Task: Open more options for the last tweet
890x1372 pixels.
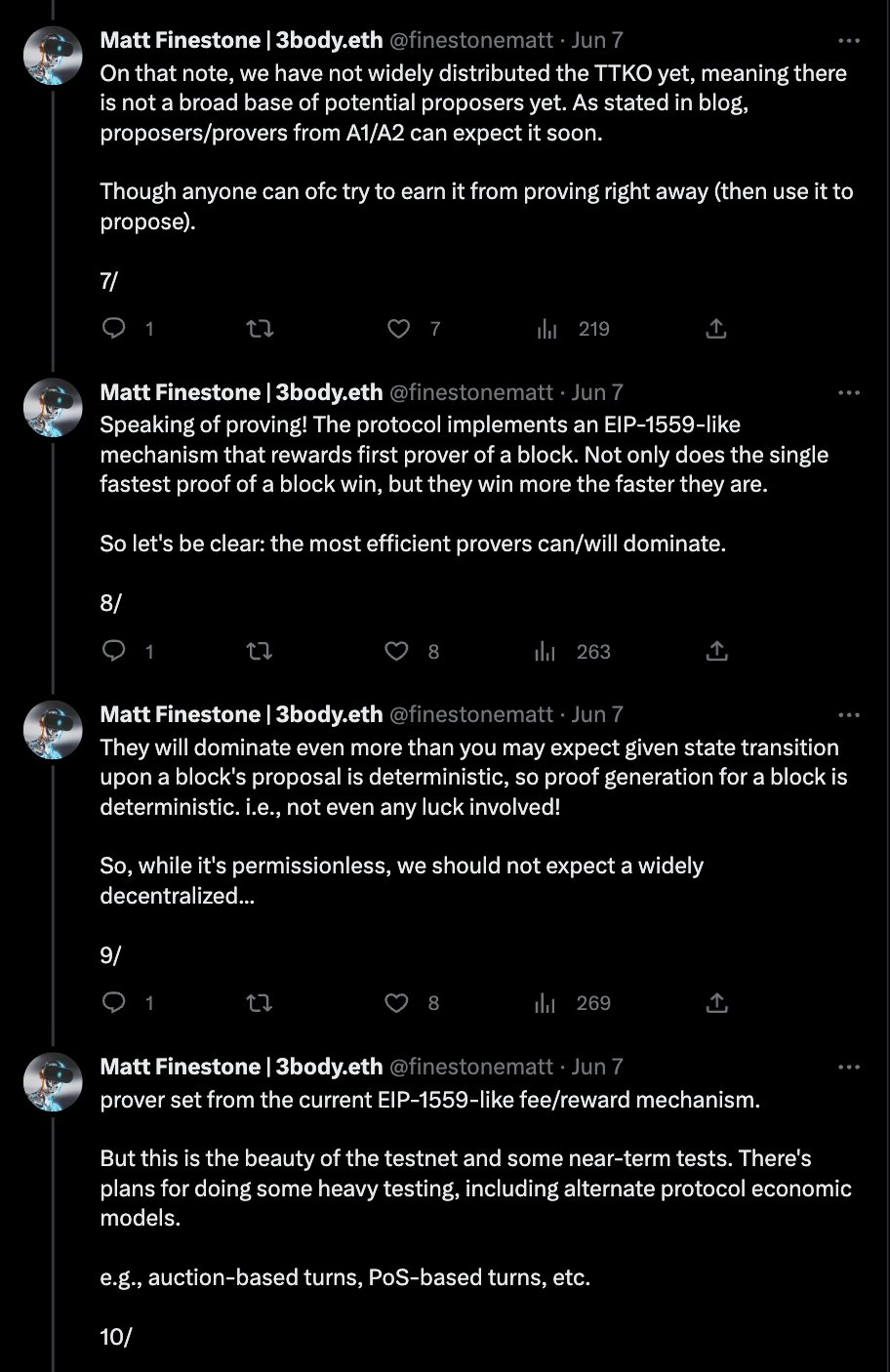Action: [x=849, y=1067]
